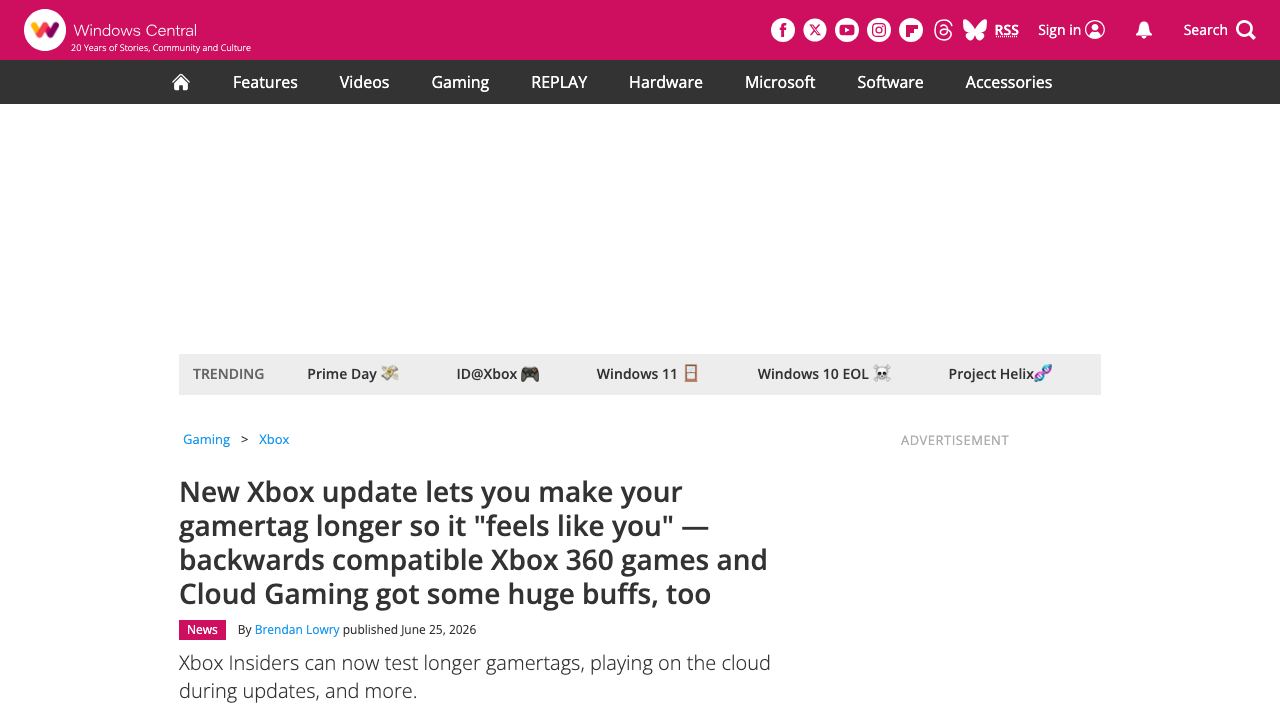Open the Bluesky butterfly icon
Screen dimensions: 1280x720
pos(975,30)
